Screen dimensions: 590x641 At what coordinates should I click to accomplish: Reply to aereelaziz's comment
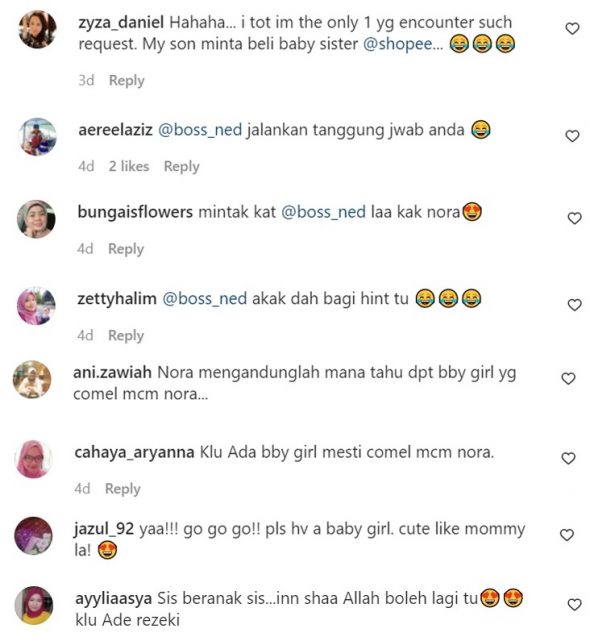point(182,166)
